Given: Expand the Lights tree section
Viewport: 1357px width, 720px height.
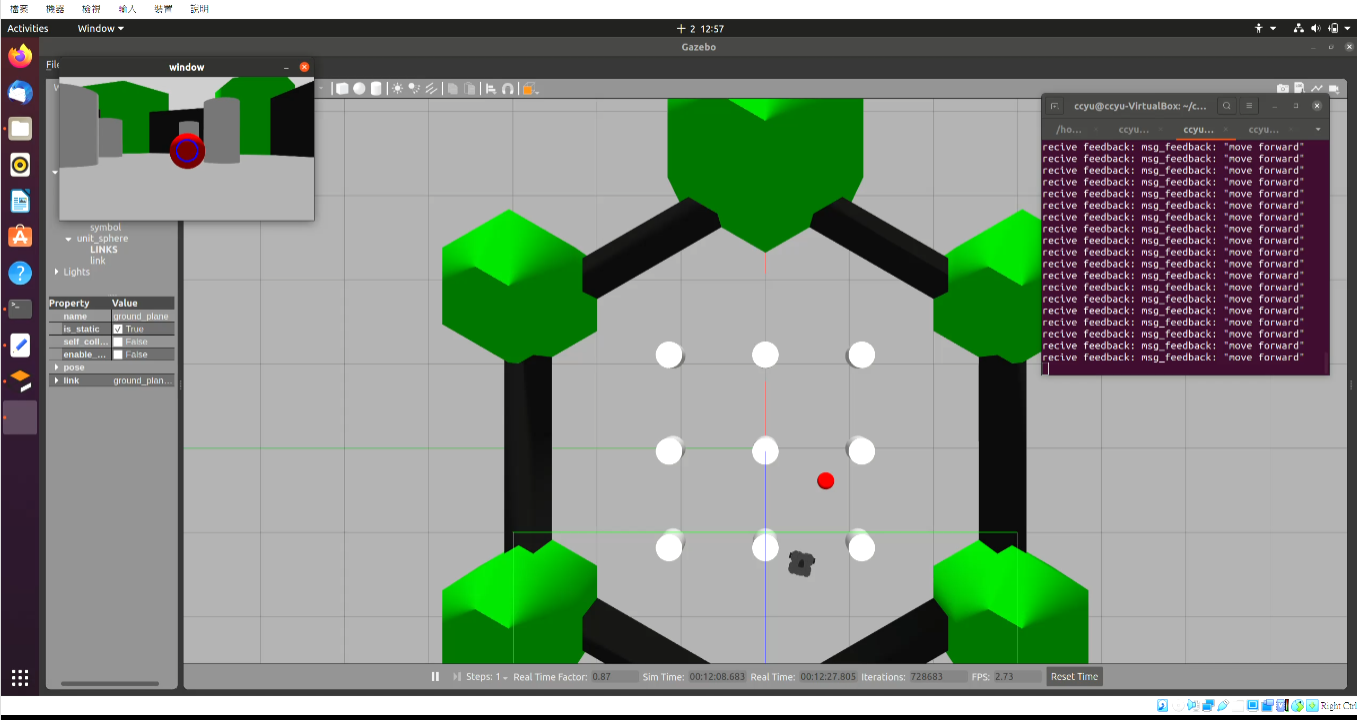Looking at the screenshot, I should (x=56, y=271).
